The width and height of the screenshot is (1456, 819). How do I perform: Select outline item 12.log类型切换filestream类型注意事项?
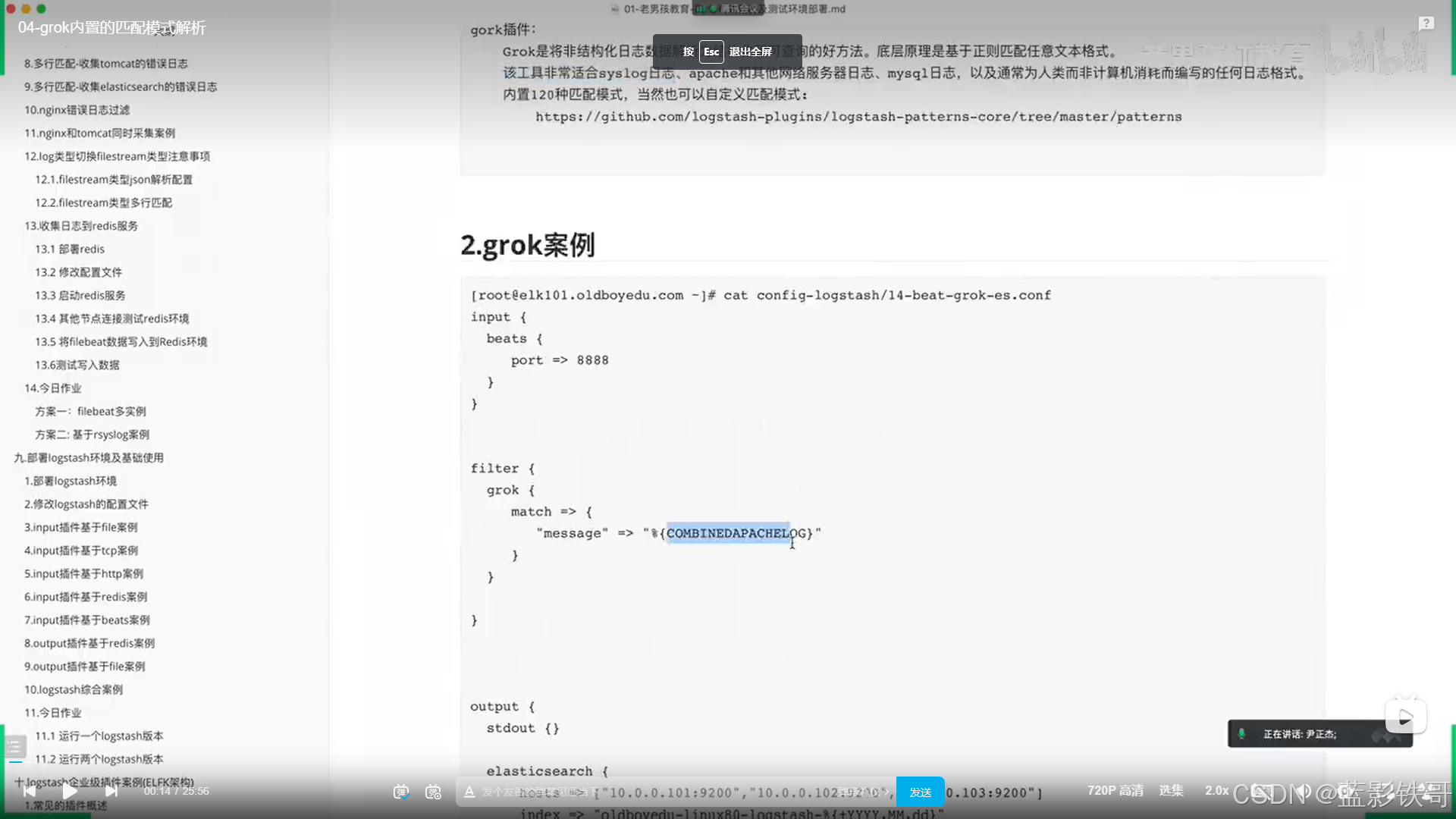[x=117, y=156]
